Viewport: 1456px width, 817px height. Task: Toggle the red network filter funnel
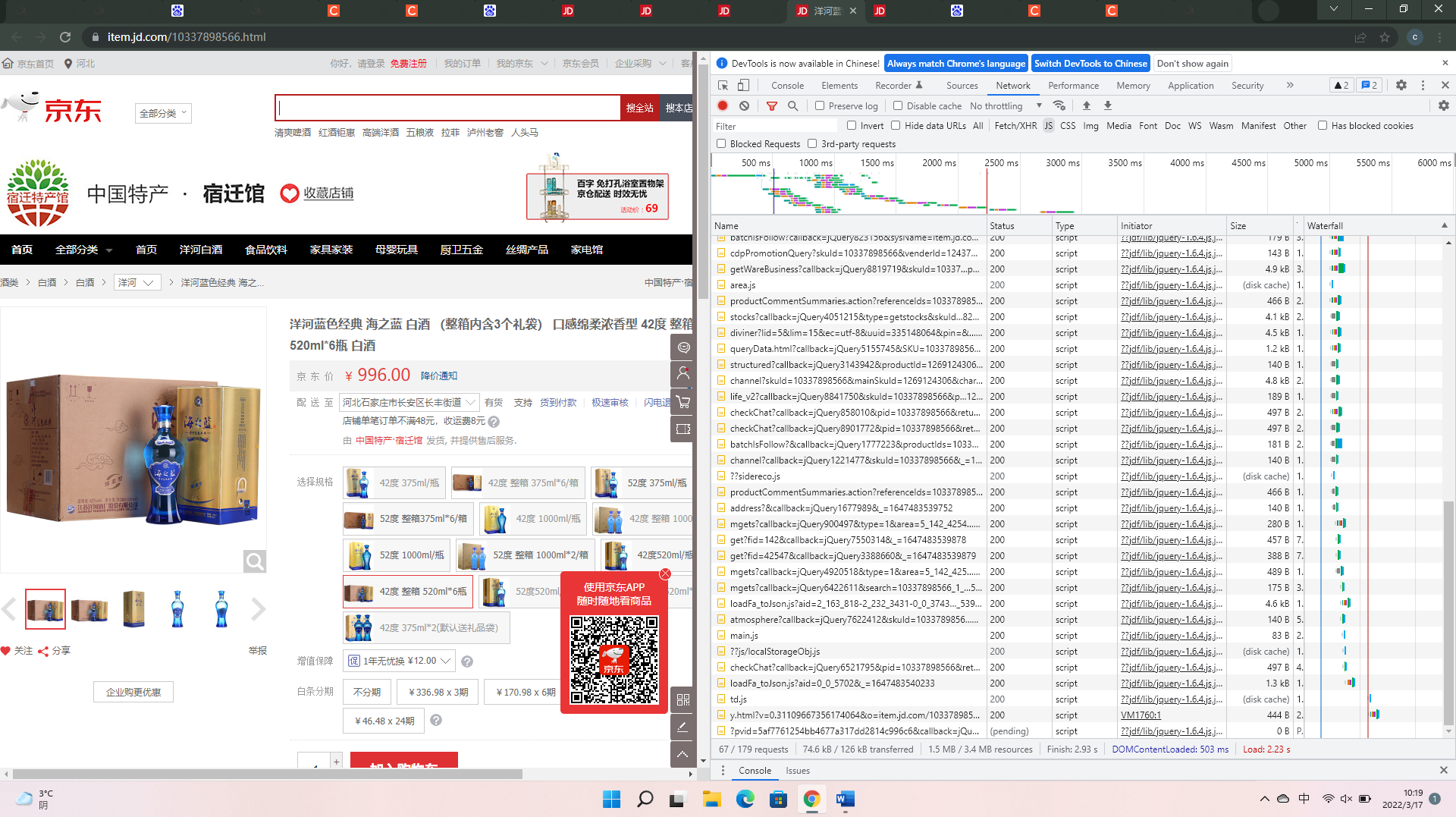tap(772, 106)
